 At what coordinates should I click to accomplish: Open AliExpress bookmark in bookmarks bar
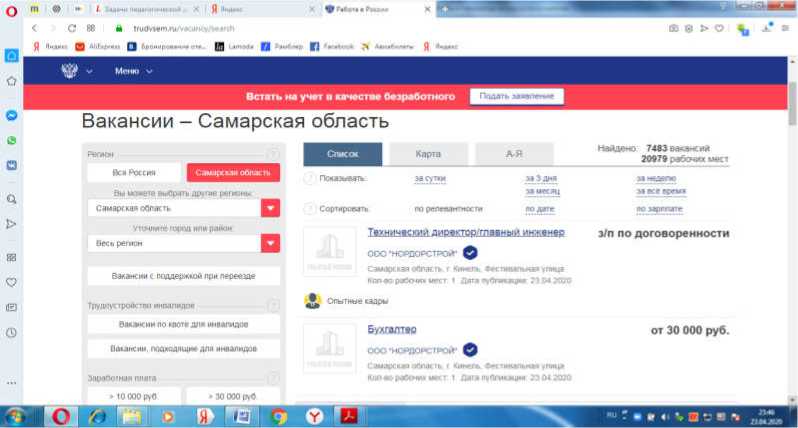(98, 46)
